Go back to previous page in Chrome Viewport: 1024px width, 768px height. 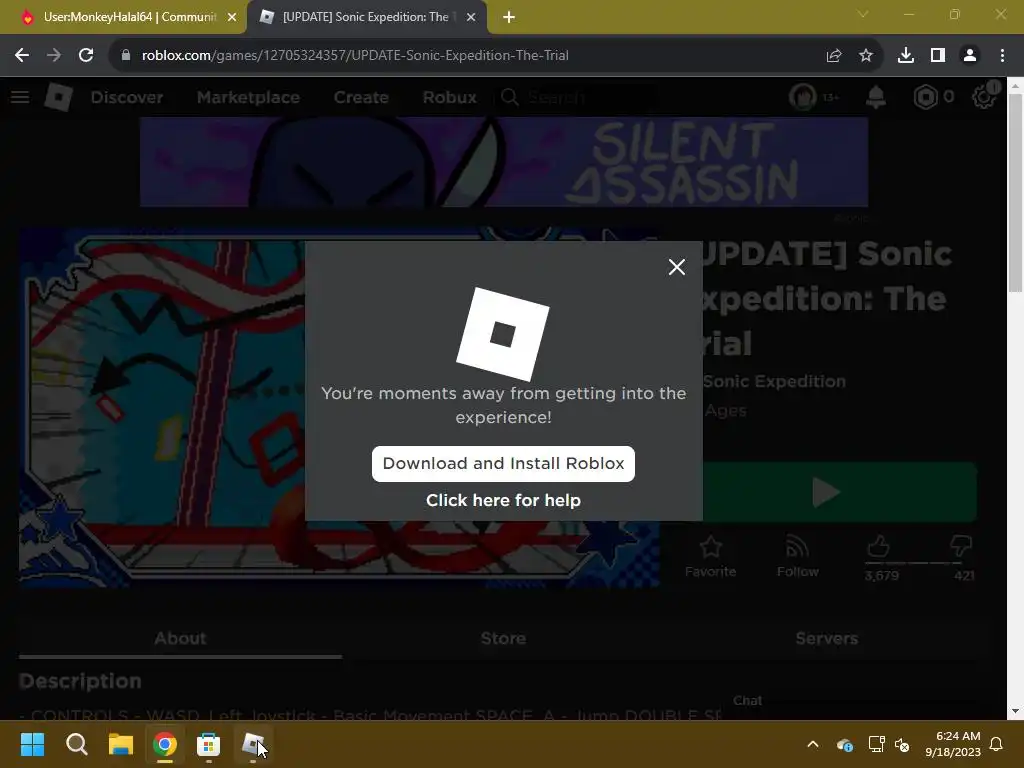(x=22, y=56)
